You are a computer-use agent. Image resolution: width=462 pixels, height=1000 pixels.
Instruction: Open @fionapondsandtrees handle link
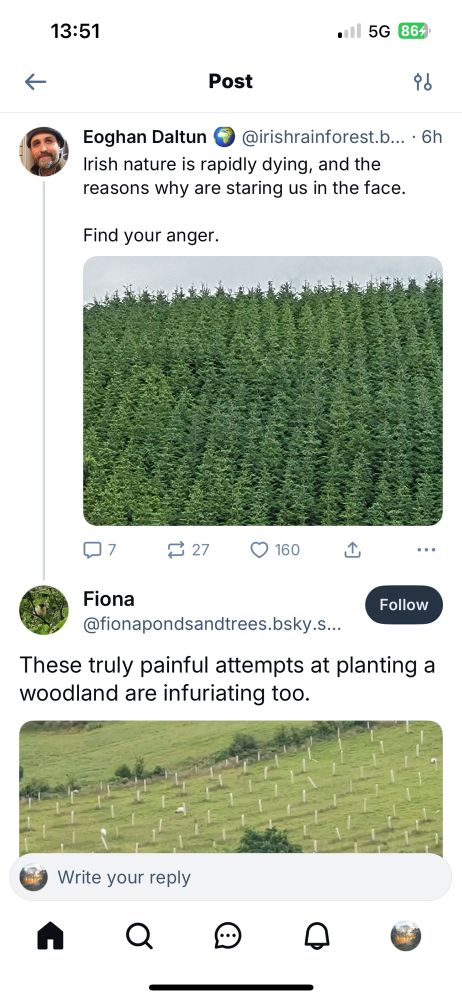(x=212, y=625)
